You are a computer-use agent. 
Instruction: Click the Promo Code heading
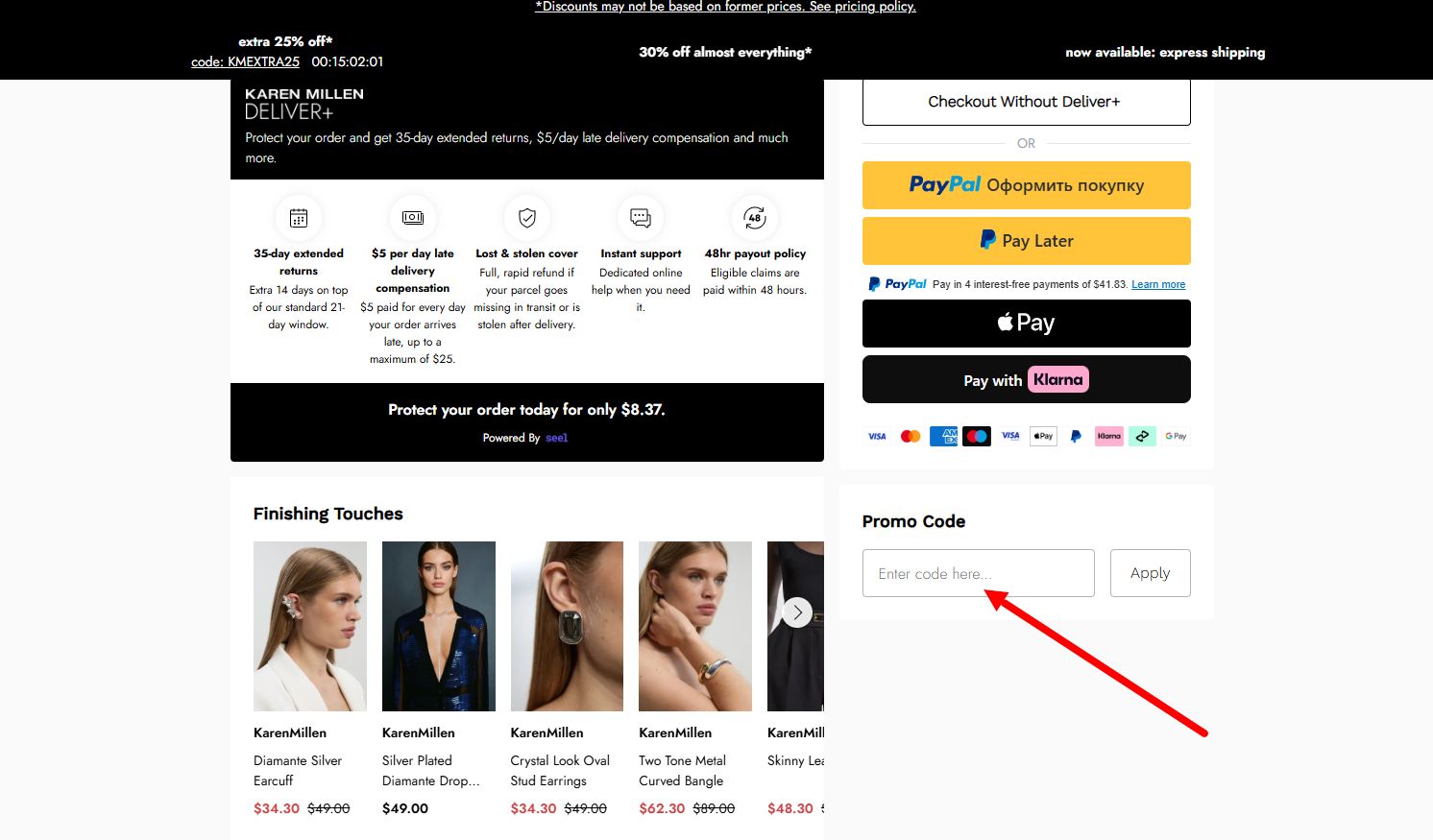913,521
